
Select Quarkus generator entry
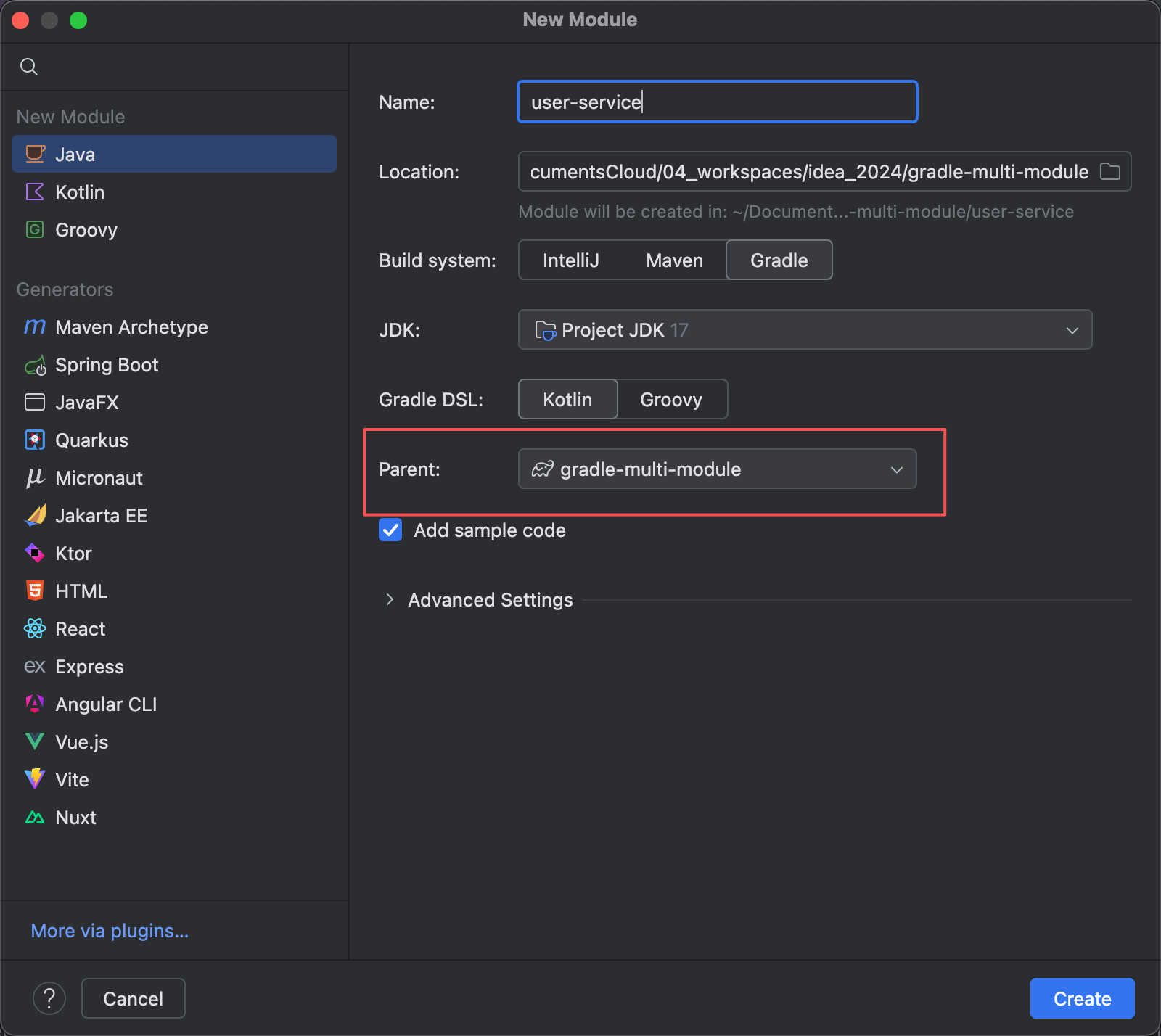click(x=174, y=440)
